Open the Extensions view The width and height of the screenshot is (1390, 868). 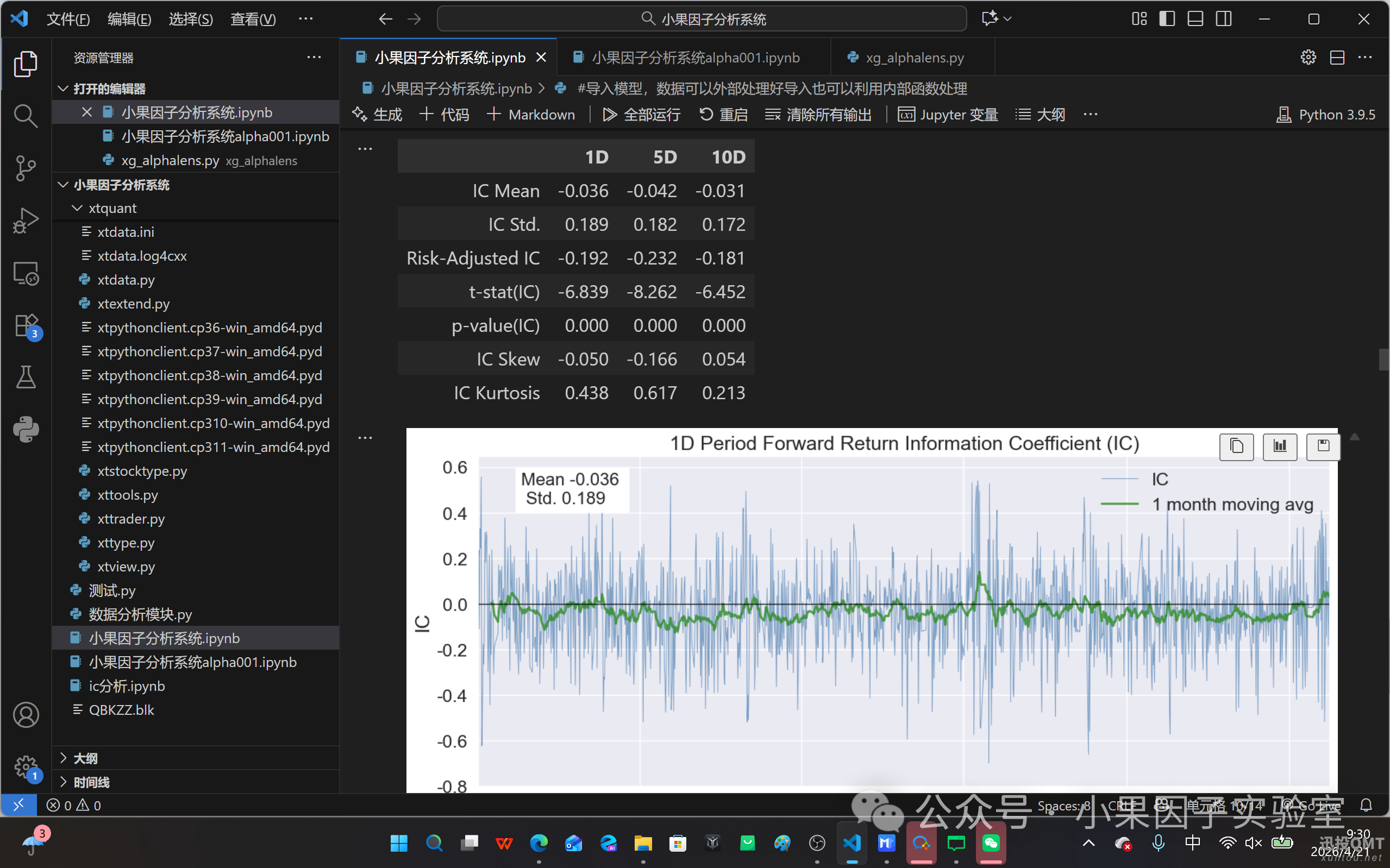(x=25, y=326)
